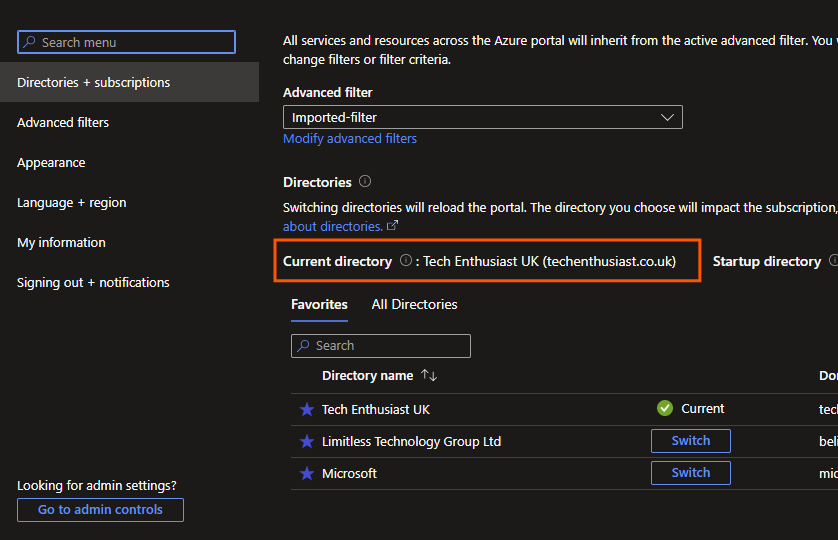The height and width of the screenshot is (540, 838).
Task: Select the Limitless Technology Group Ltd row text
Action: tap(412, 442)
